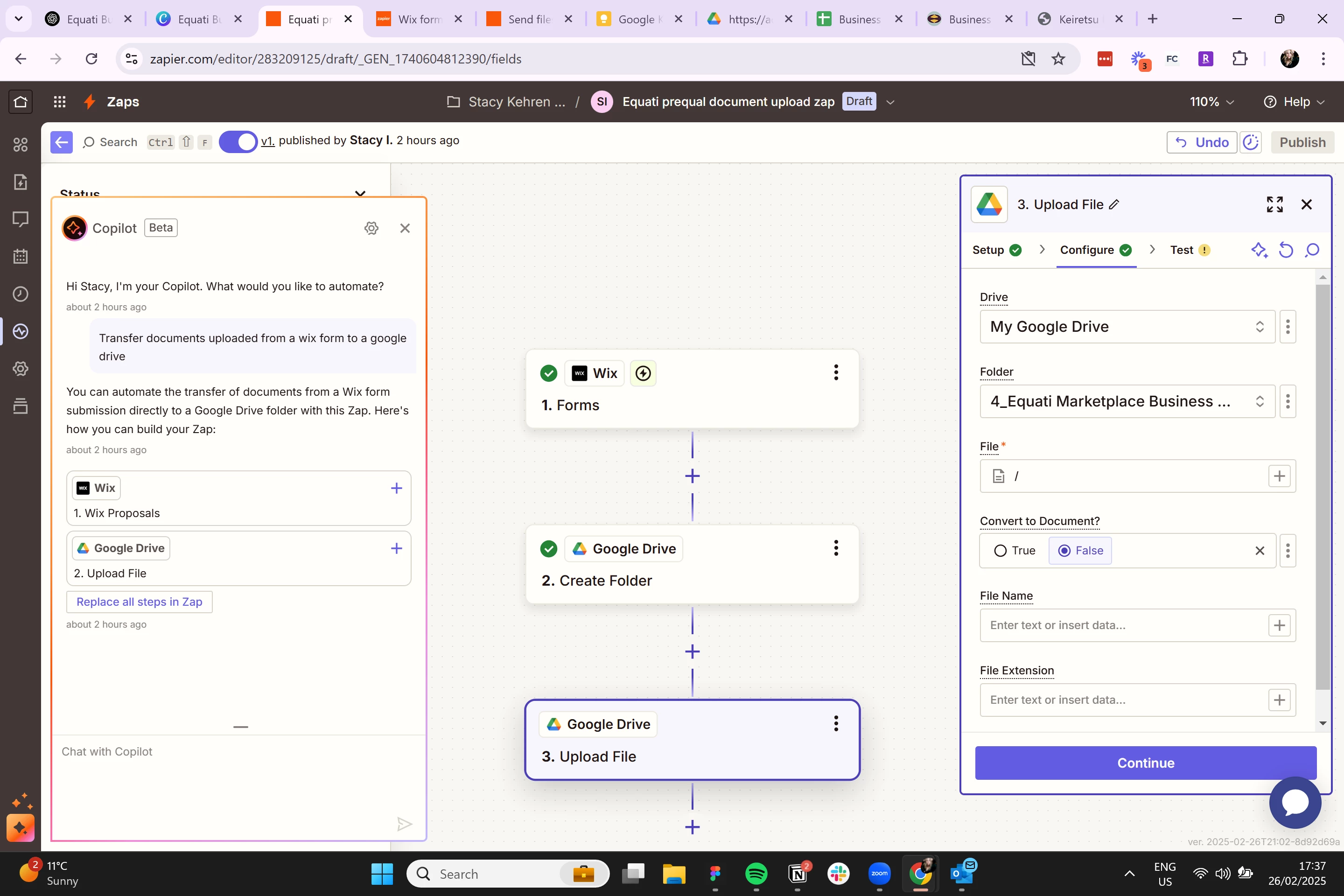Expand the Upload File step panel

point(1274,204)
